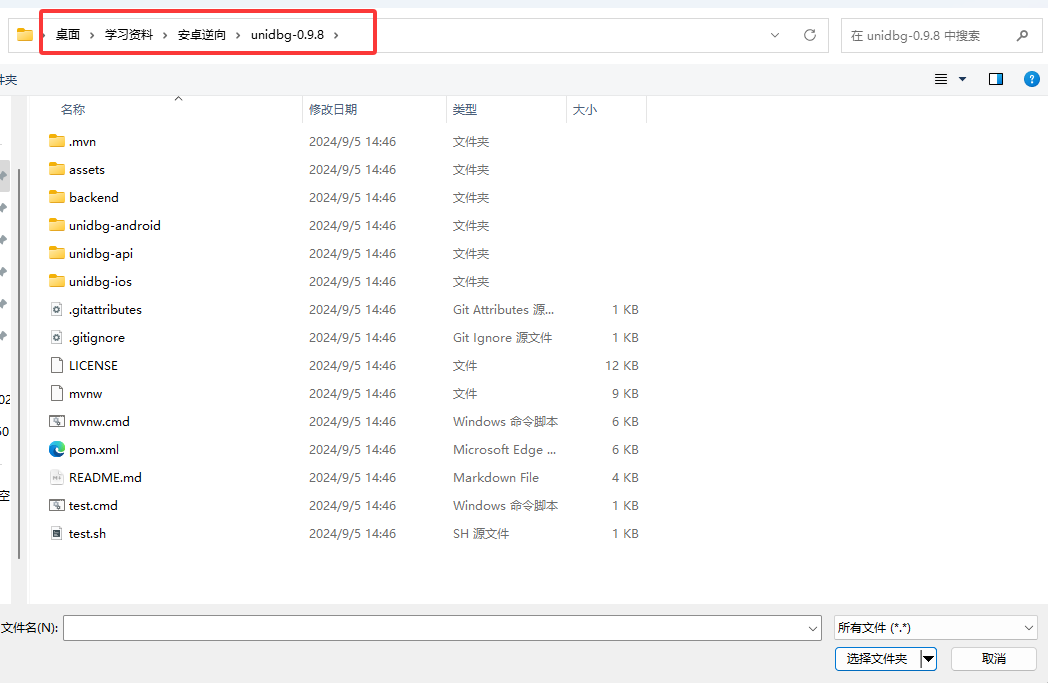Screen dimensions: 1048x683
Task: Expand chevron after 桌面 breadcrumb
Action: [x=92, y=35]
